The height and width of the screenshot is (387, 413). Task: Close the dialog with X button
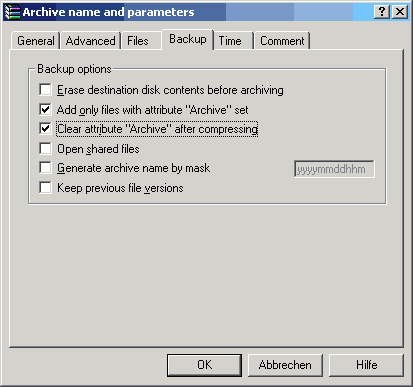(400, 12)
